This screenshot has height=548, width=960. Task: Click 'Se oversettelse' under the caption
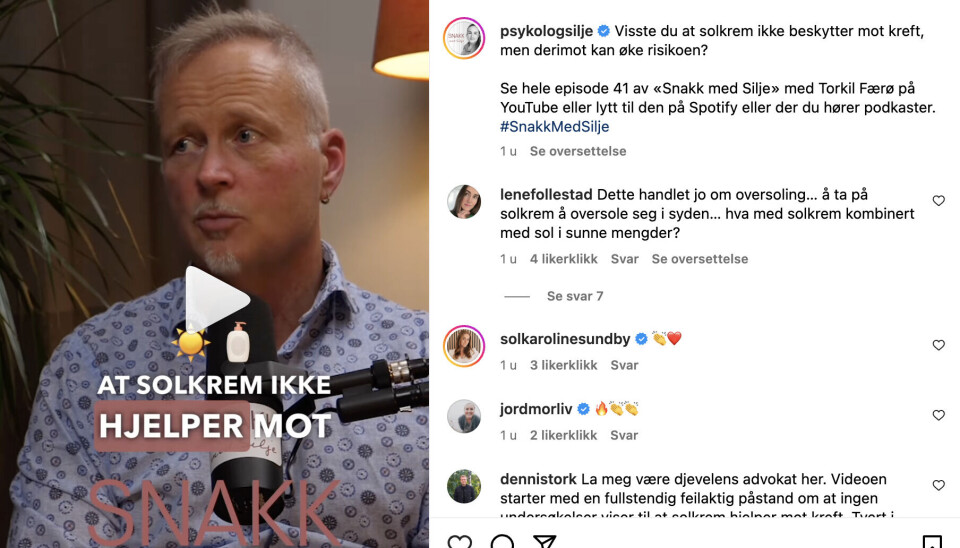coord(578,151)
